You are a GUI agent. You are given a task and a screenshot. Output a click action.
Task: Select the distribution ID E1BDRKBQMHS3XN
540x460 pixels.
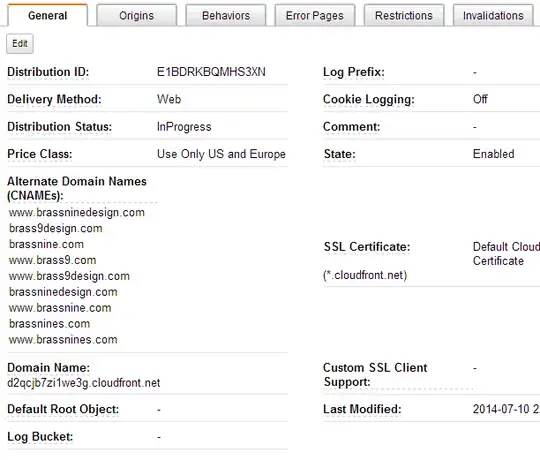(211, 72)
